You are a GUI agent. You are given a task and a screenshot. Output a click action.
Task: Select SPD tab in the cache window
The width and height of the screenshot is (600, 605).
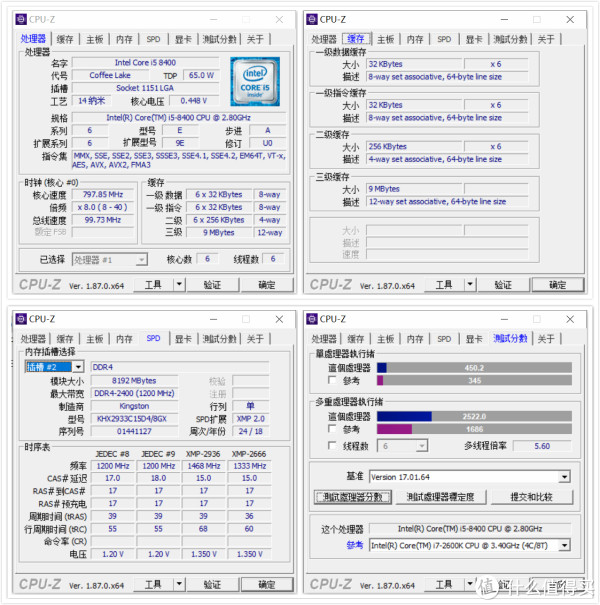444,39
